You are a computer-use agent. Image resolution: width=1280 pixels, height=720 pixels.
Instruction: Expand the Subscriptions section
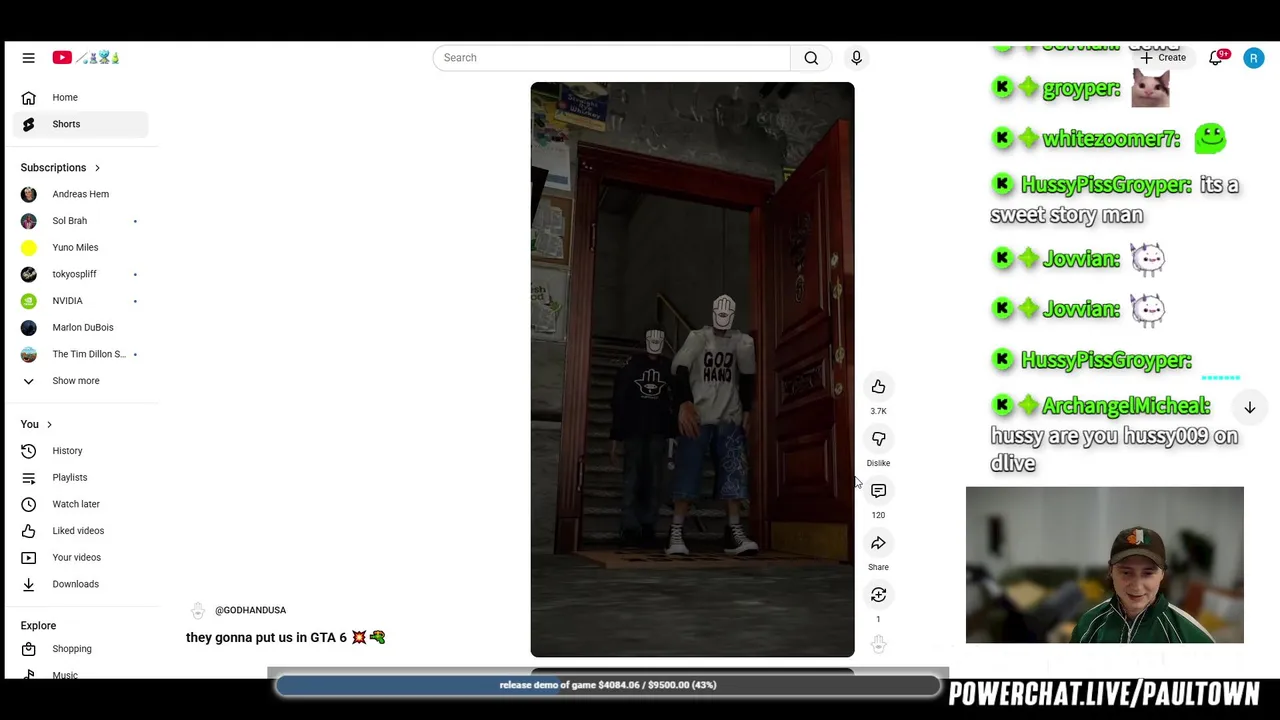60,167
